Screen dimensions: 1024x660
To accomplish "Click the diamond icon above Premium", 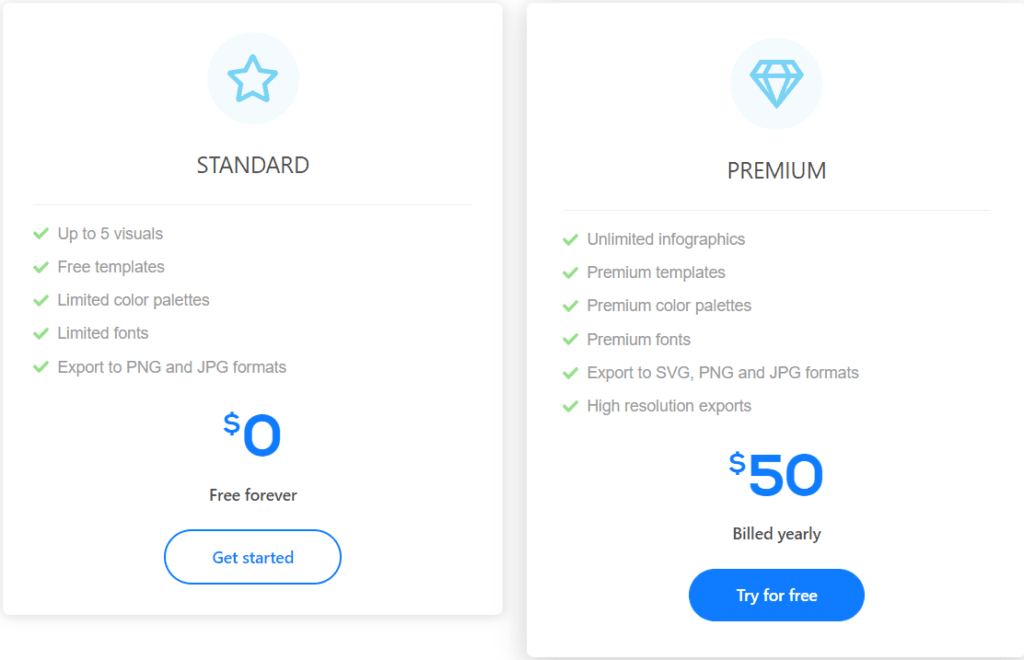I will tap(776, 84).
